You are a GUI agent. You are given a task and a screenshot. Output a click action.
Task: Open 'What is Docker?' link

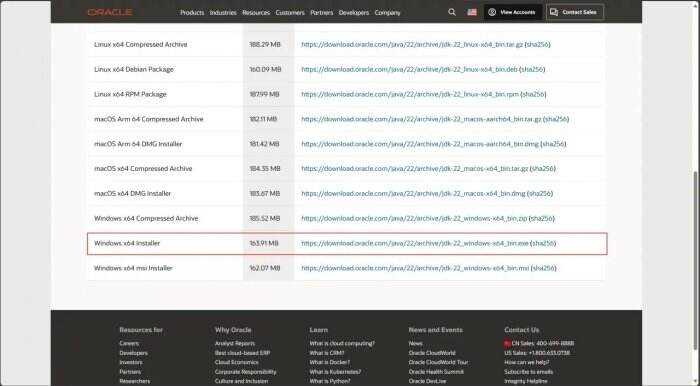coord(329,362)
